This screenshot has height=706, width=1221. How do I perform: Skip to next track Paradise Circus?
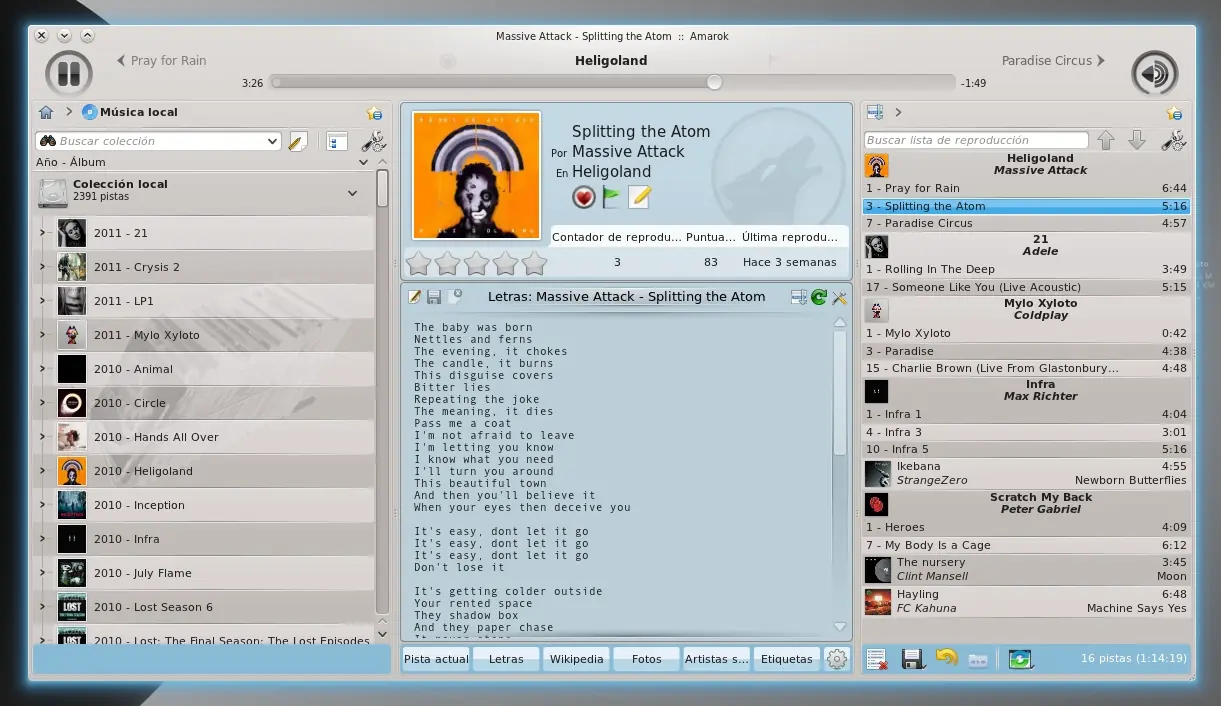[1053, 61]
